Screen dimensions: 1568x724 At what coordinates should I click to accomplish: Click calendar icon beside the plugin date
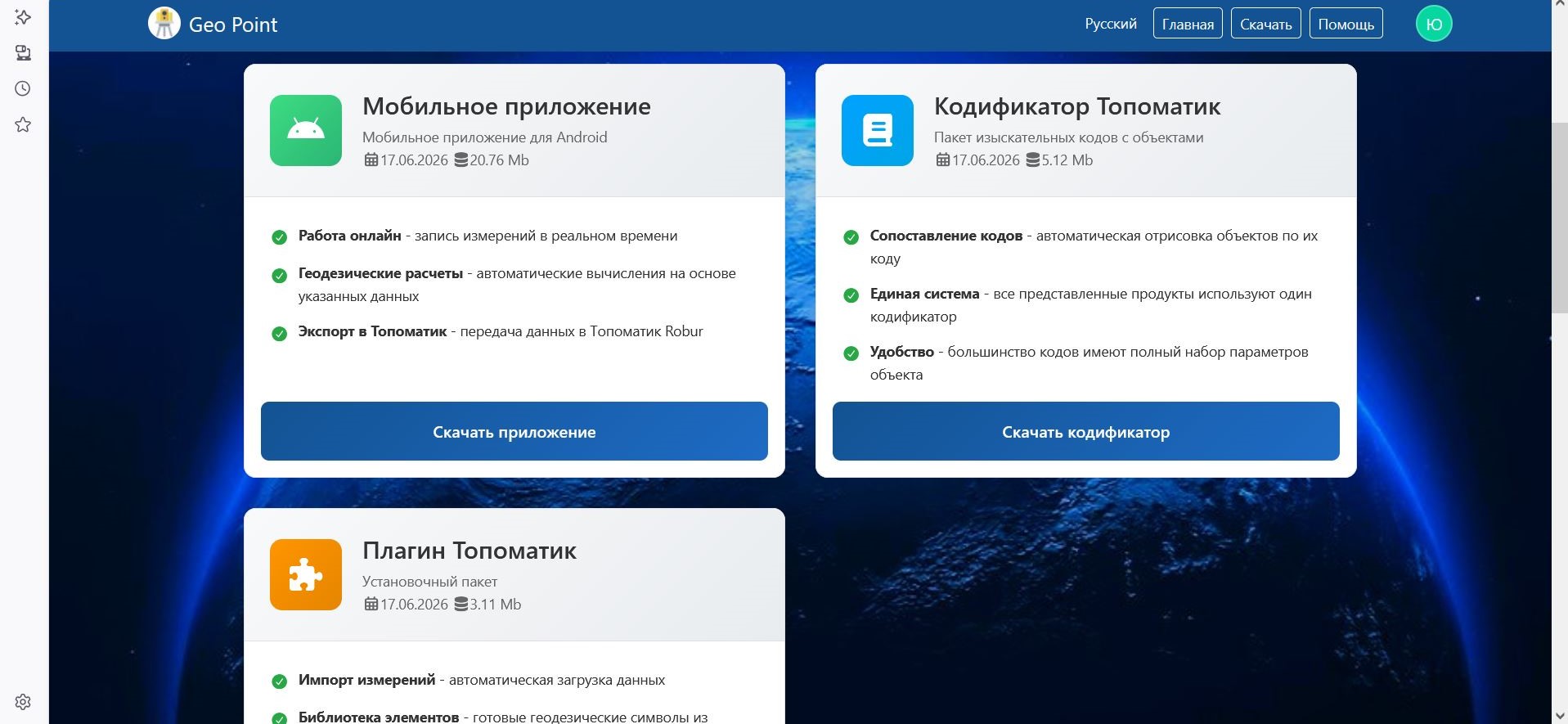(371, 605)
